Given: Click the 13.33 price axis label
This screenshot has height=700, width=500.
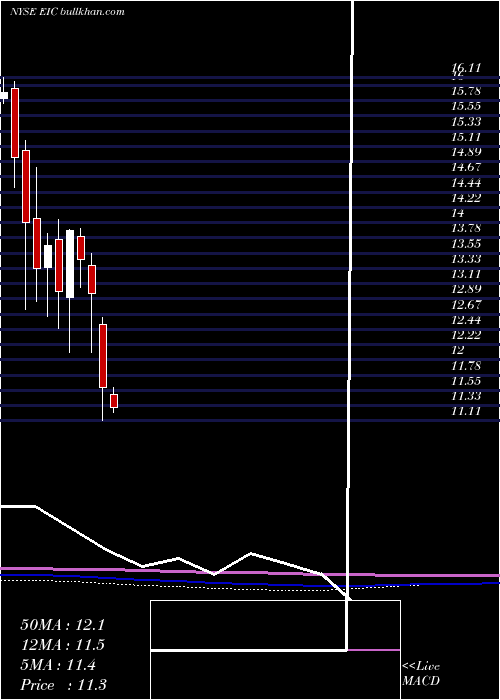Looking at the screenshot, I should (x=466, y=258).
